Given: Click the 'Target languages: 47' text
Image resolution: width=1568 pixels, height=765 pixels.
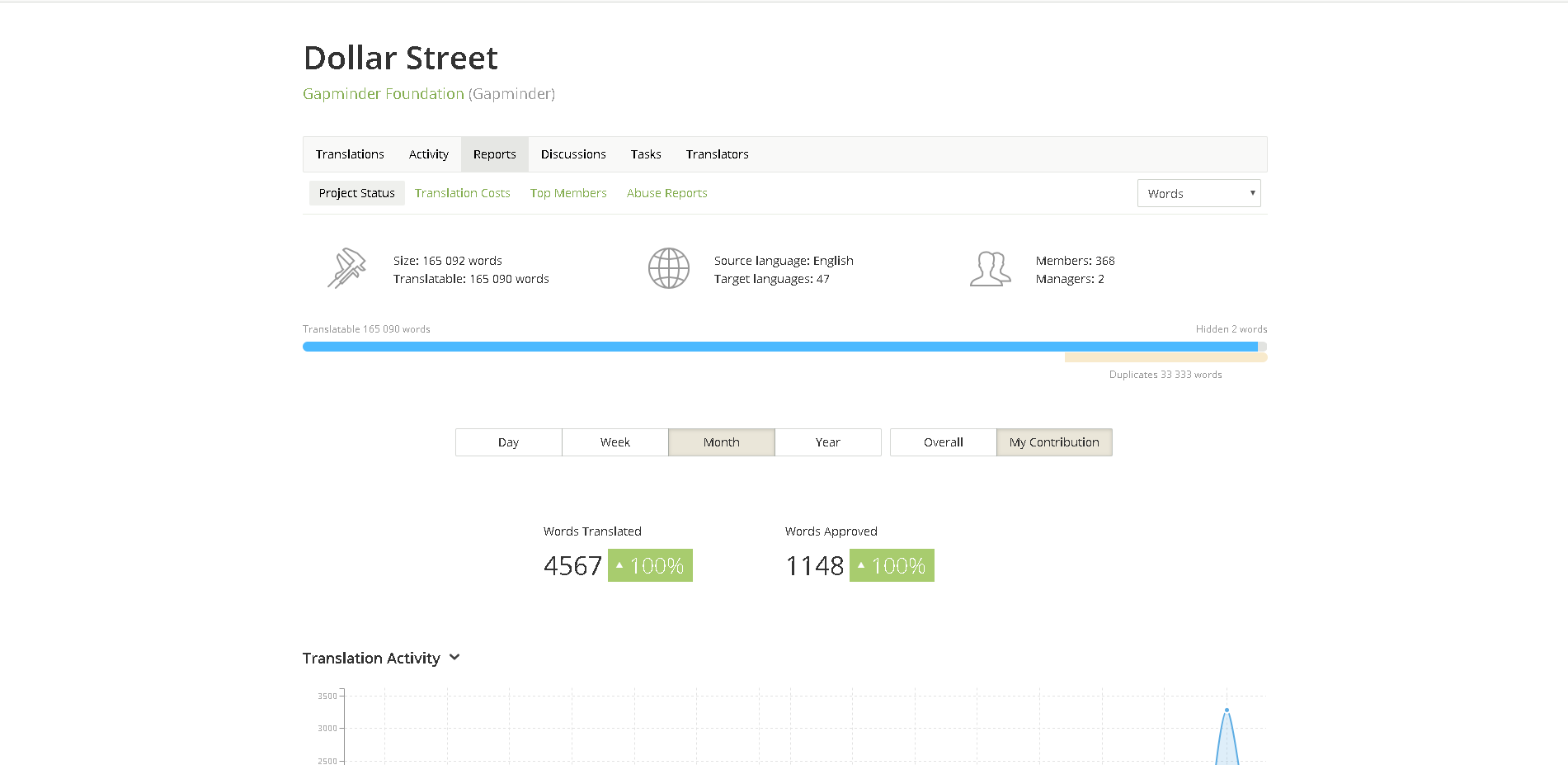Looking at the screenshot, I should (772, 279).
